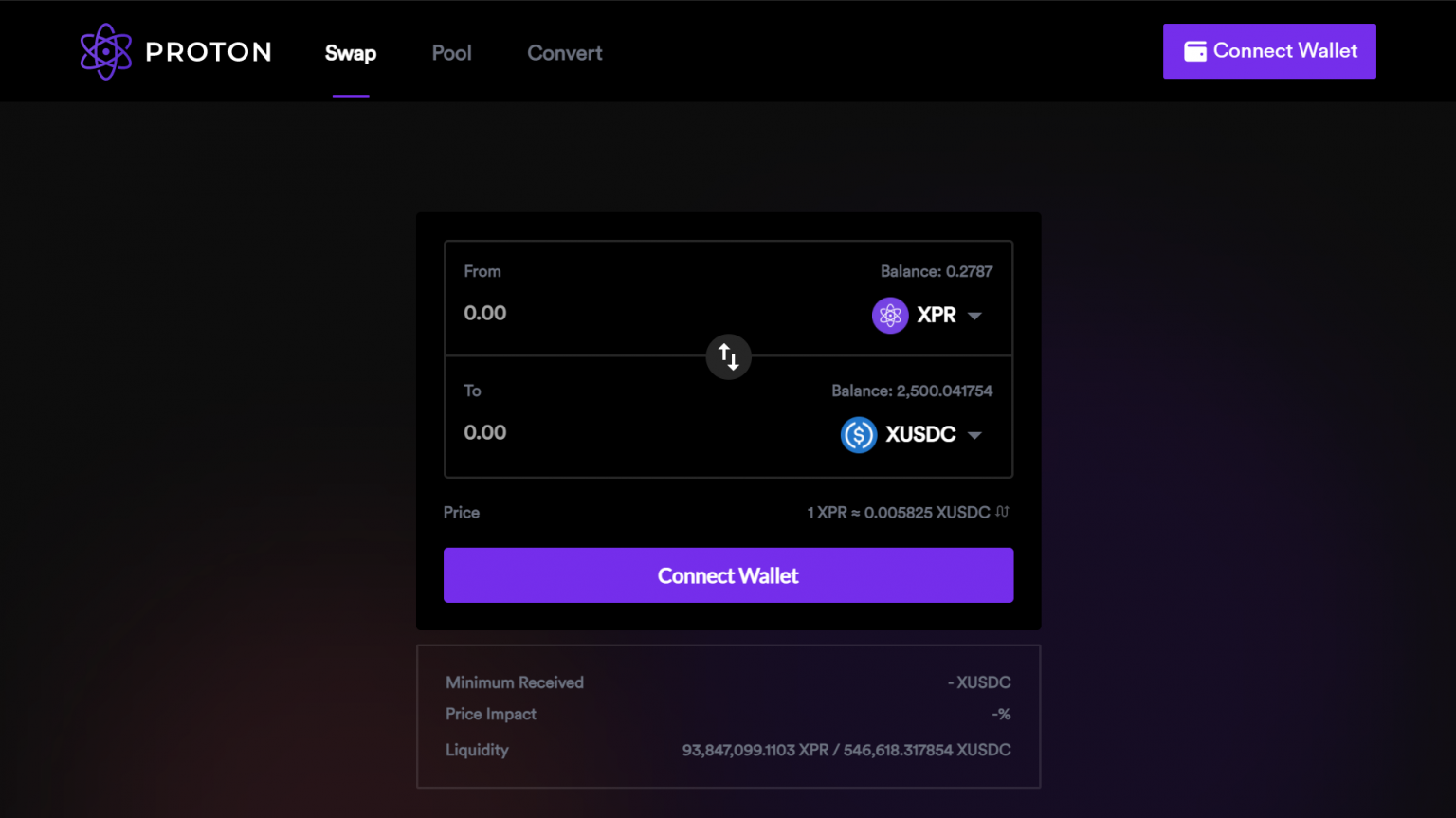Click the Proton atom logo in the header

(106, 51)
